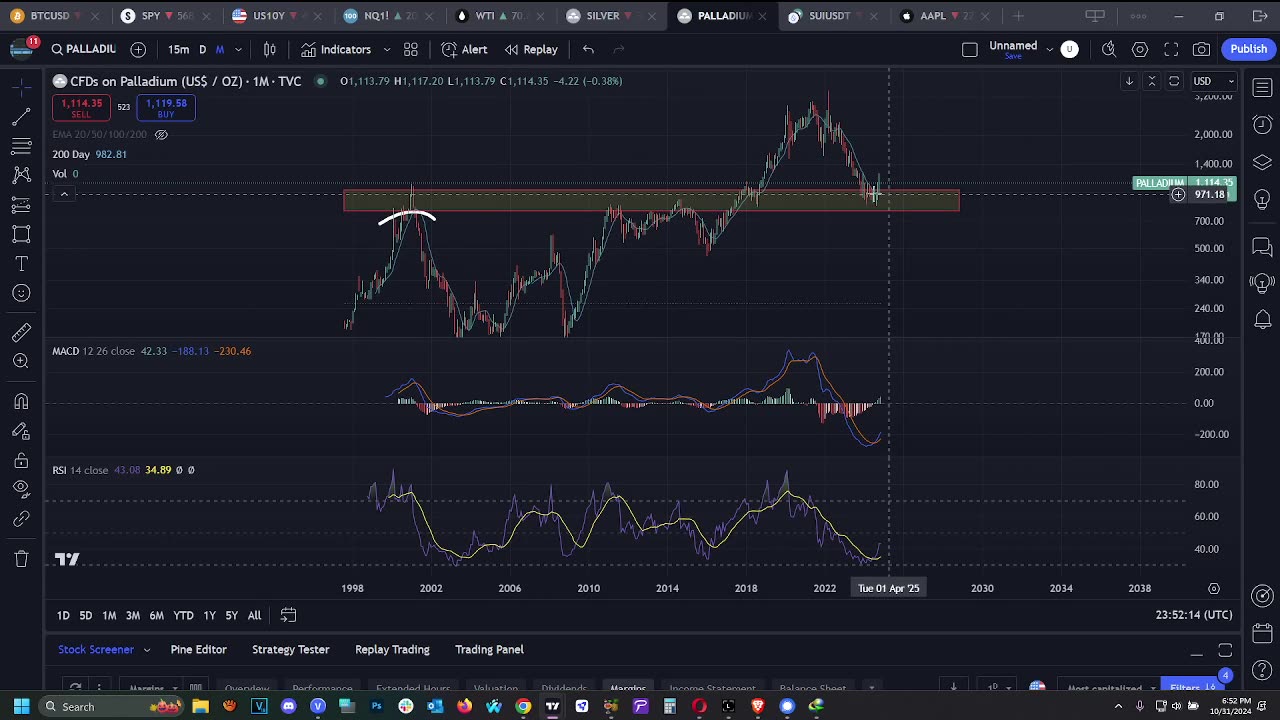Toggle lock all drawing tools
This screenshot has height=720, width=1280.
click(21, 460)
